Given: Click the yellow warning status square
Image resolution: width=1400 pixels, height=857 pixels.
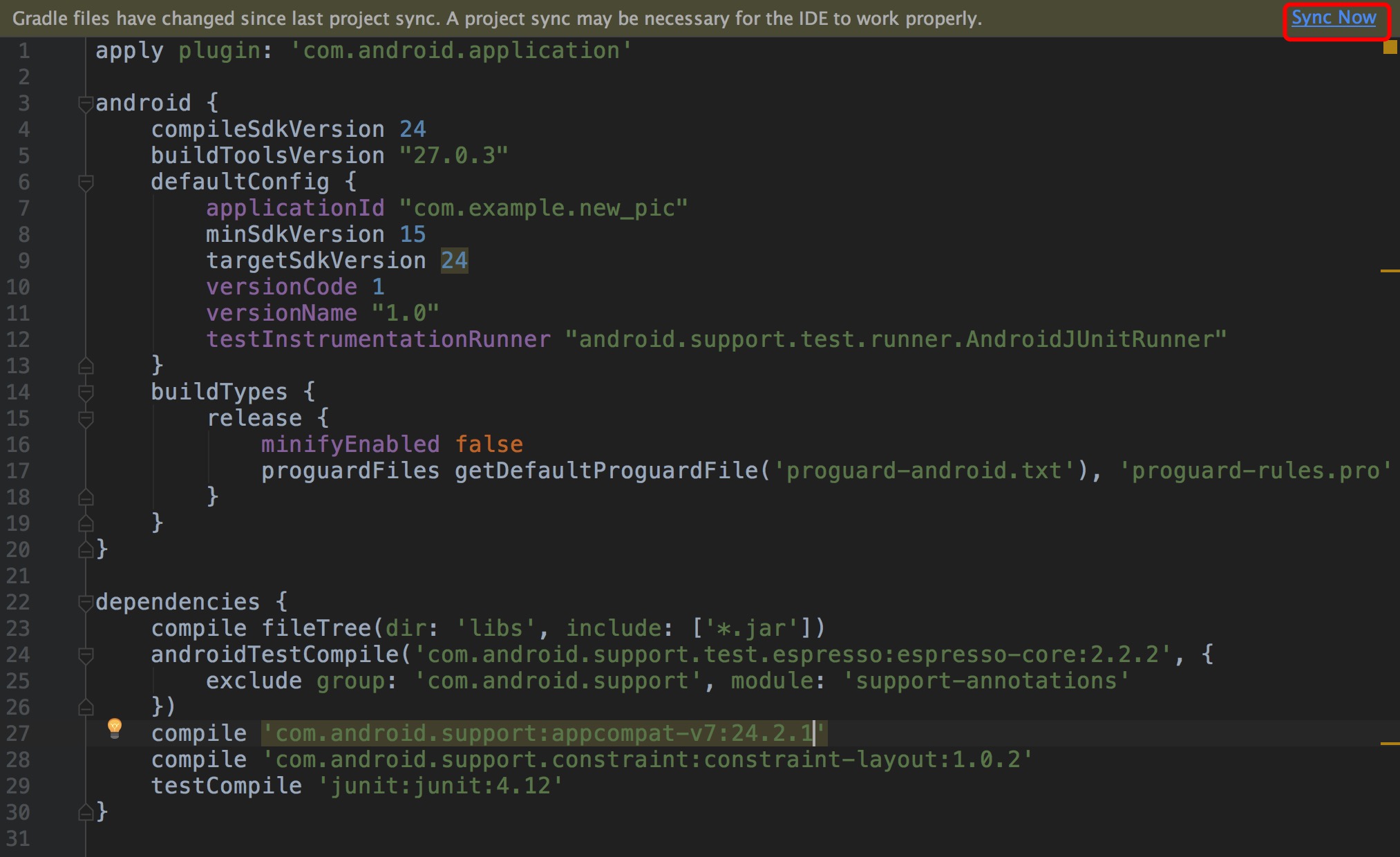Looking at the screenshot, I should 1390,48.
